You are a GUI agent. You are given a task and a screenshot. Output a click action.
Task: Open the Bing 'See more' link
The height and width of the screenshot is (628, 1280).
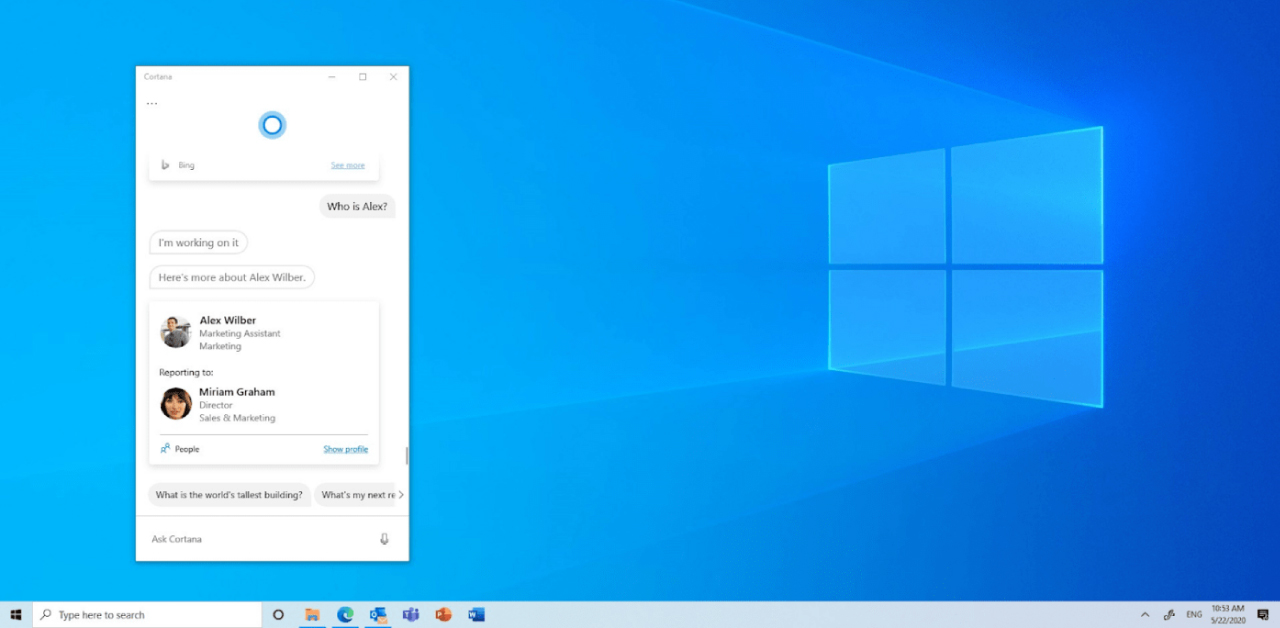point(348,165)
